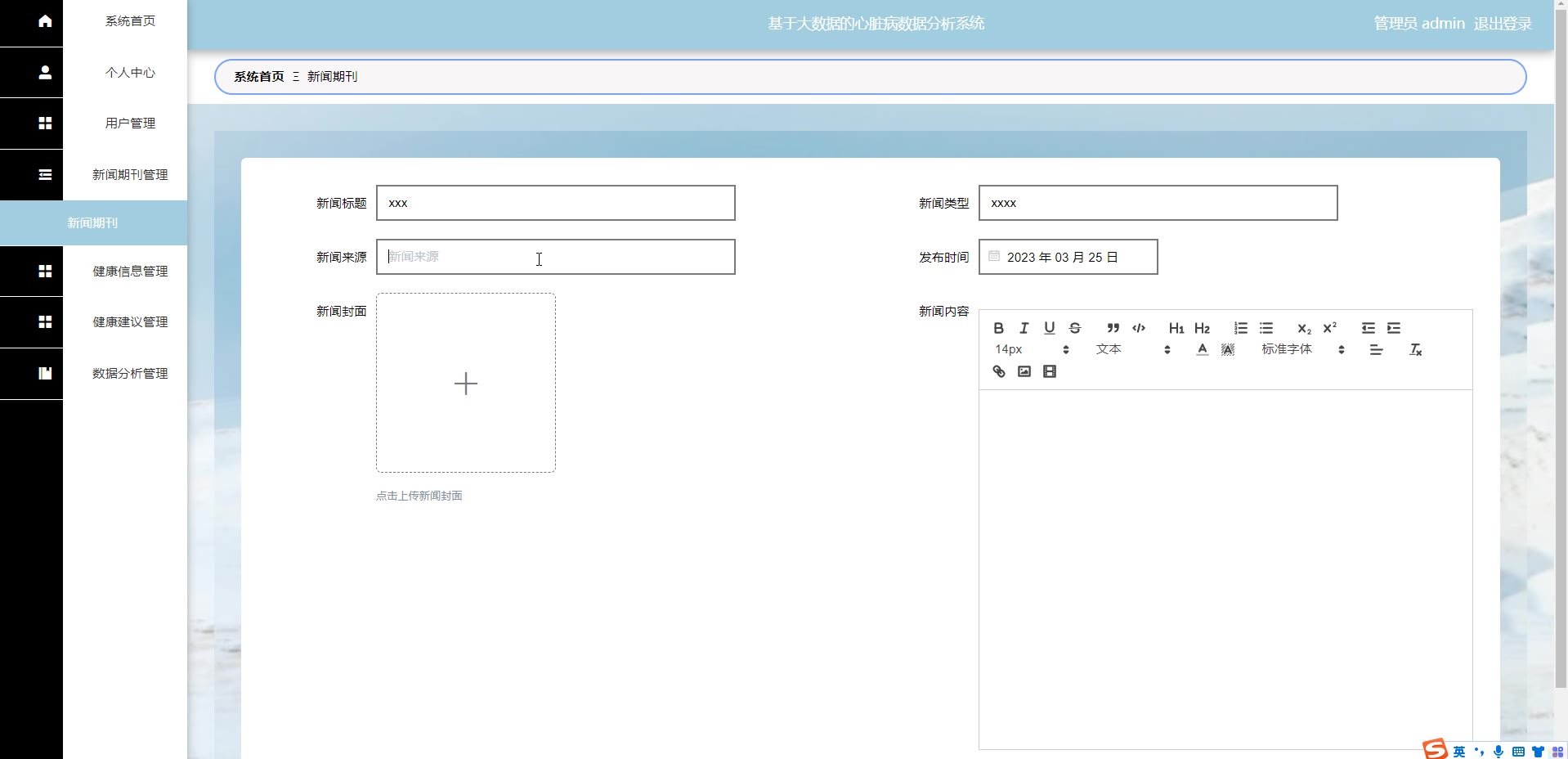Click the 新闻类型 input field
The width and height of the screenshot is (1568, 759).
point(1158,203)
